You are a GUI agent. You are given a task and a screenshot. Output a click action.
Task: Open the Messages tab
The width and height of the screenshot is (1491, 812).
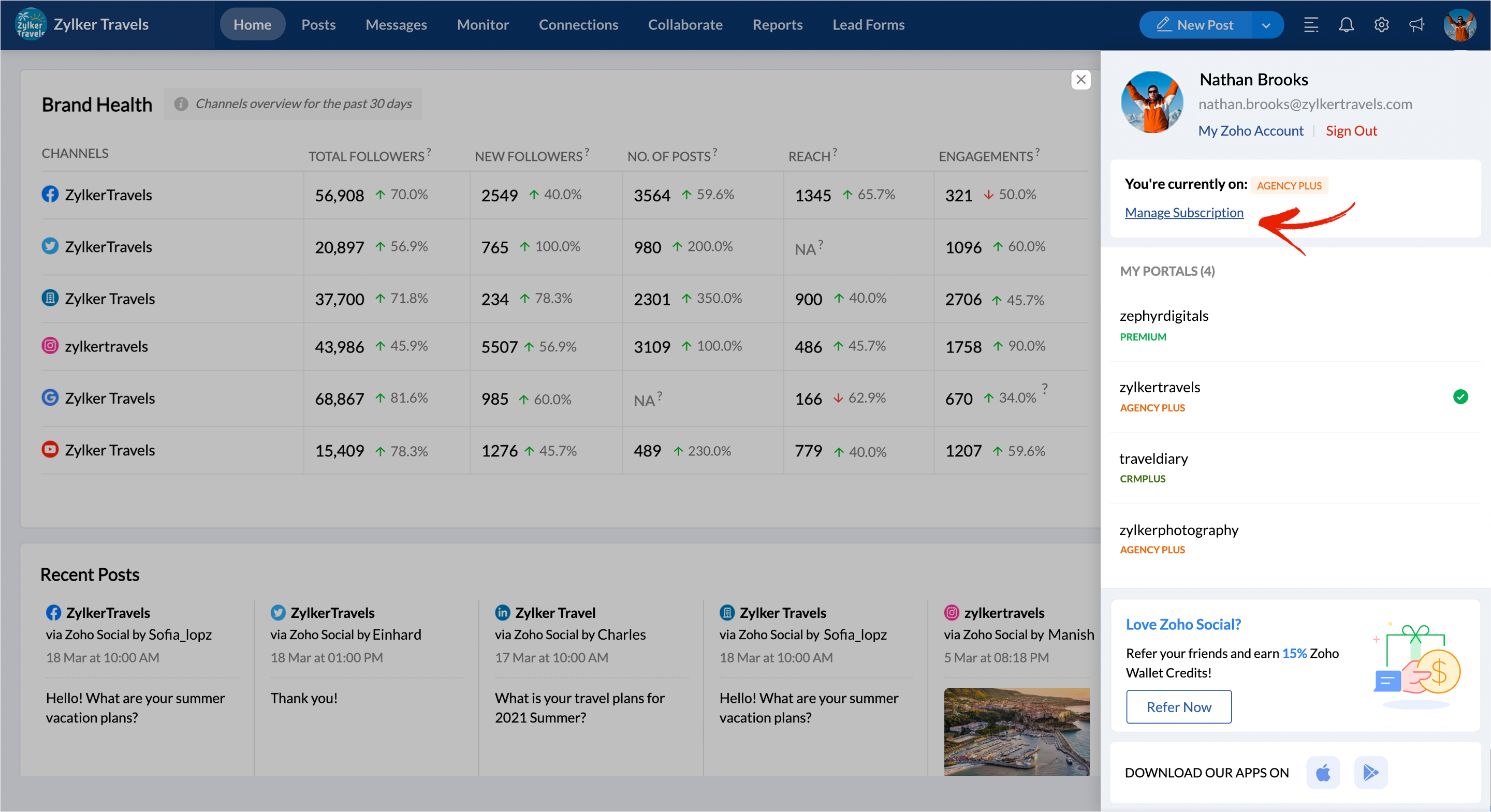[x=396, y=24]
